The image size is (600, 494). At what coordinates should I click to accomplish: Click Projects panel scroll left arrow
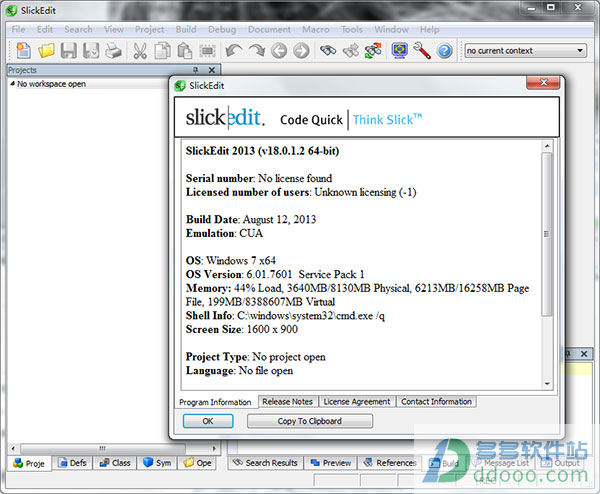pos(13,448)
